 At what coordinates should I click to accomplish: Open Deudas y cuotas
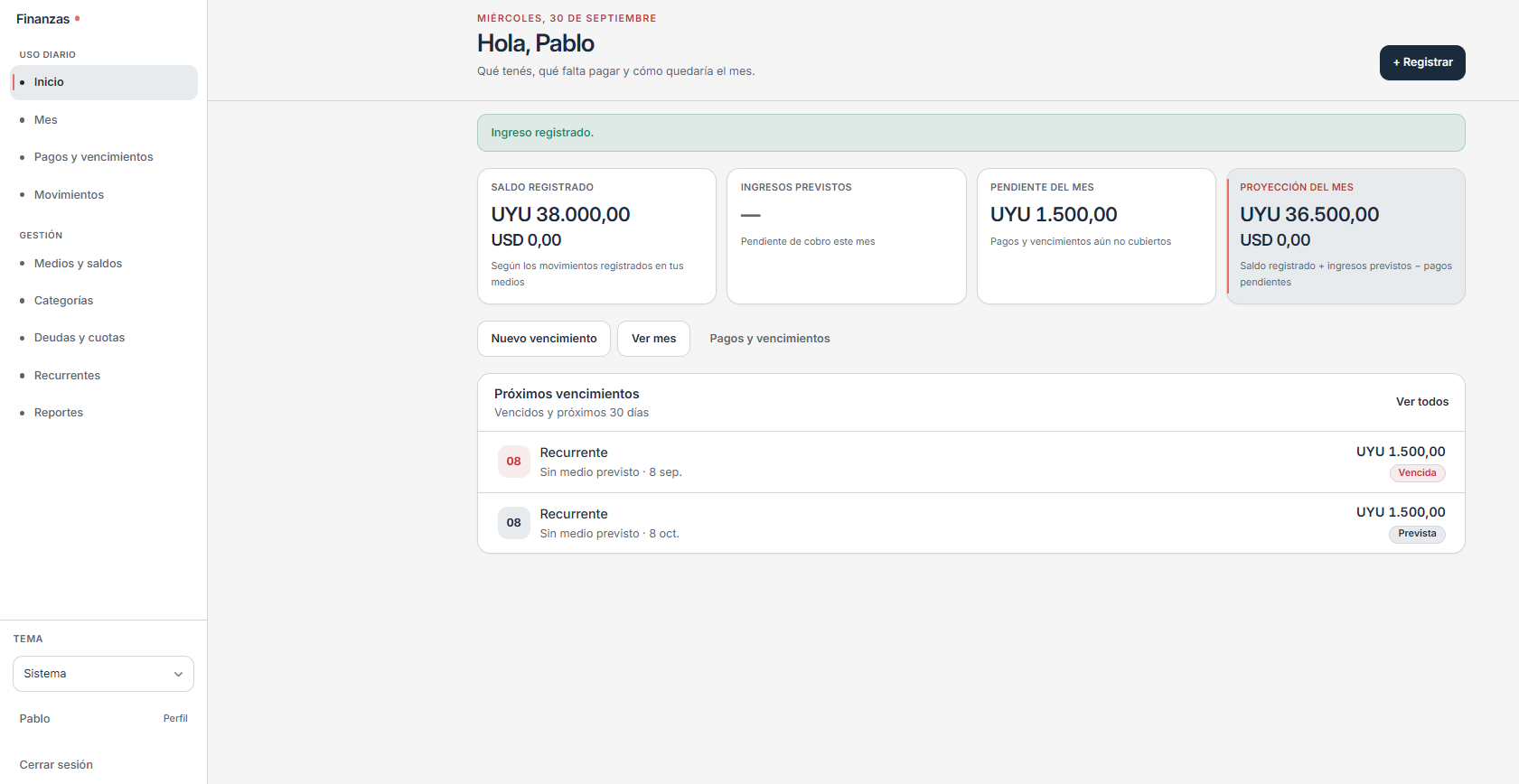[x=104, y=338]
